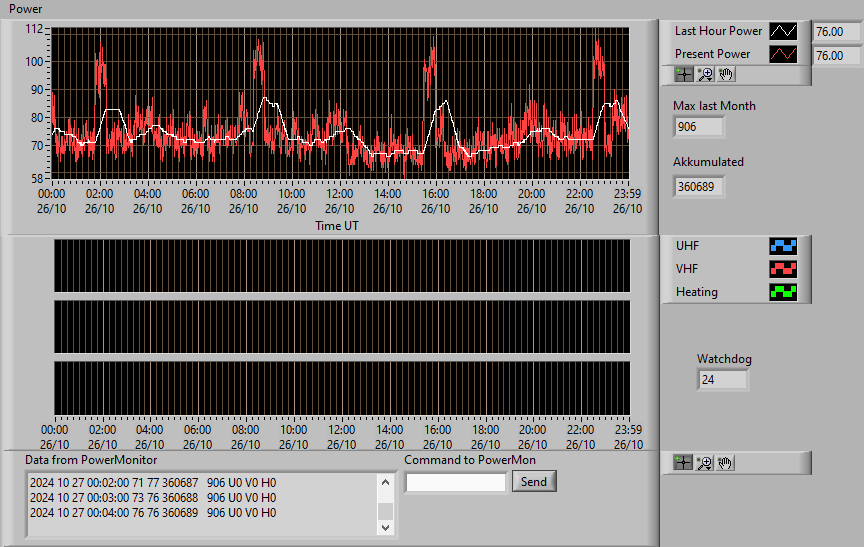Click the scroll up arrow in data log
This screenshot has width=864, height=547.
[x=385, y=483]
